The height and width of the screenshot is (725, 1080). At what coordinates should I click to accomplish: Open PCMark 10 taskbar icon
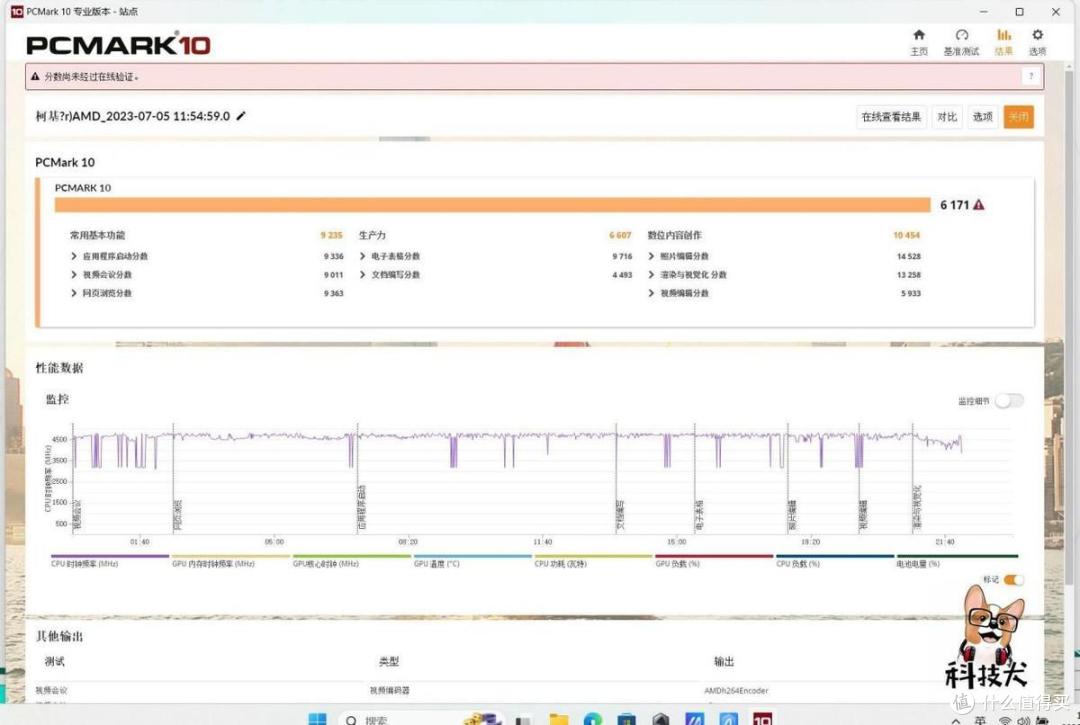tap(762, 719)
